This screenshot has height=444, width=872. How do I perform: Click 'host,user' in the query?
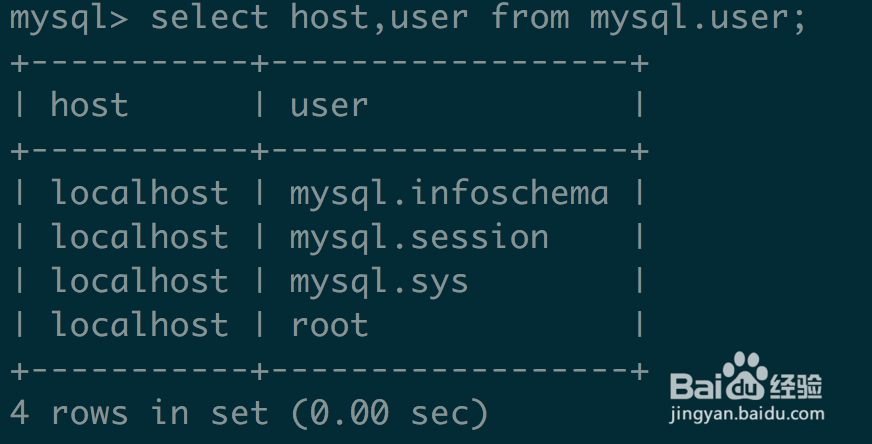pos(379,17)
